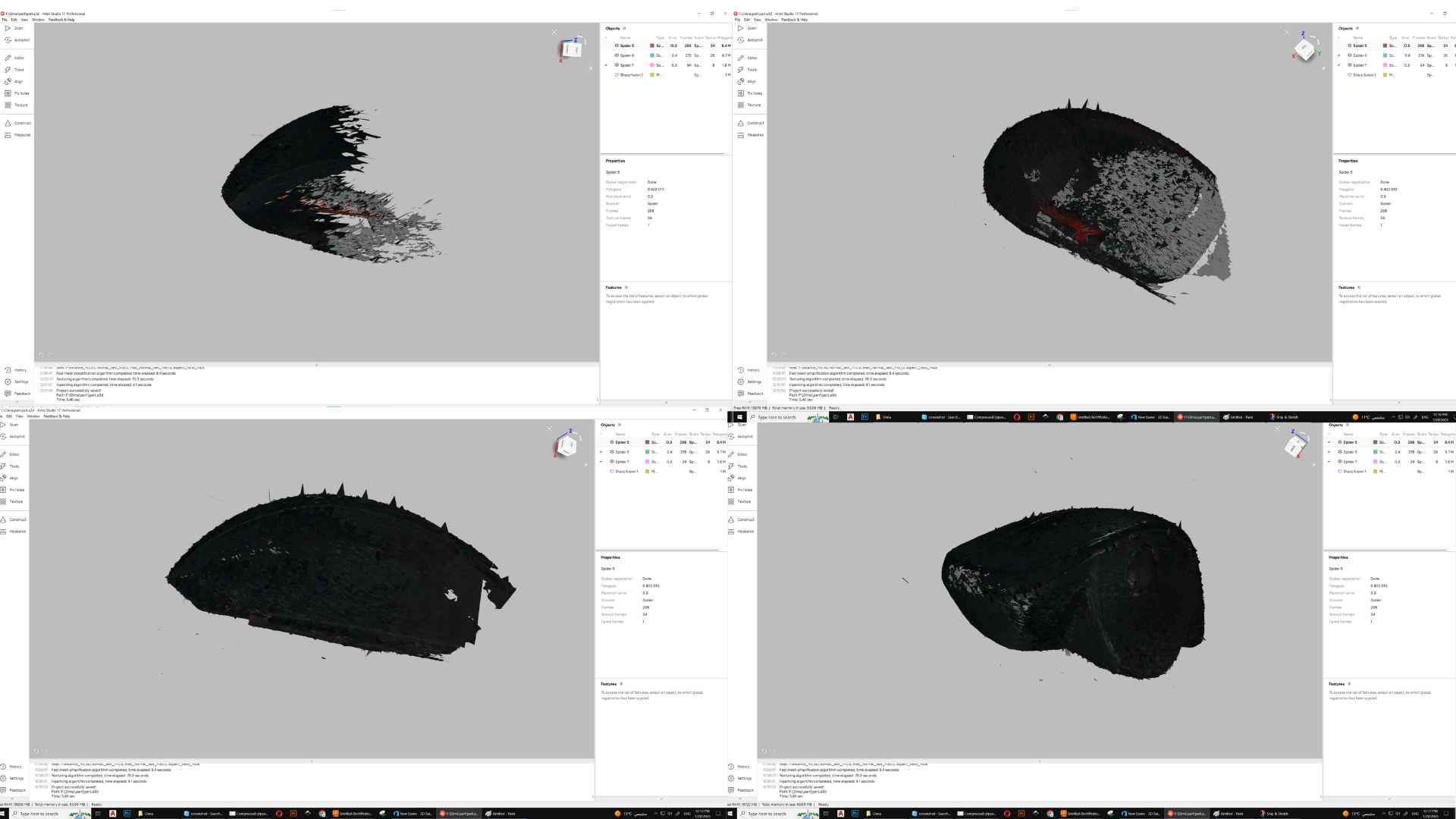
Task: Open Scan panel in top-right Artec window
Action: pos(748,28)
